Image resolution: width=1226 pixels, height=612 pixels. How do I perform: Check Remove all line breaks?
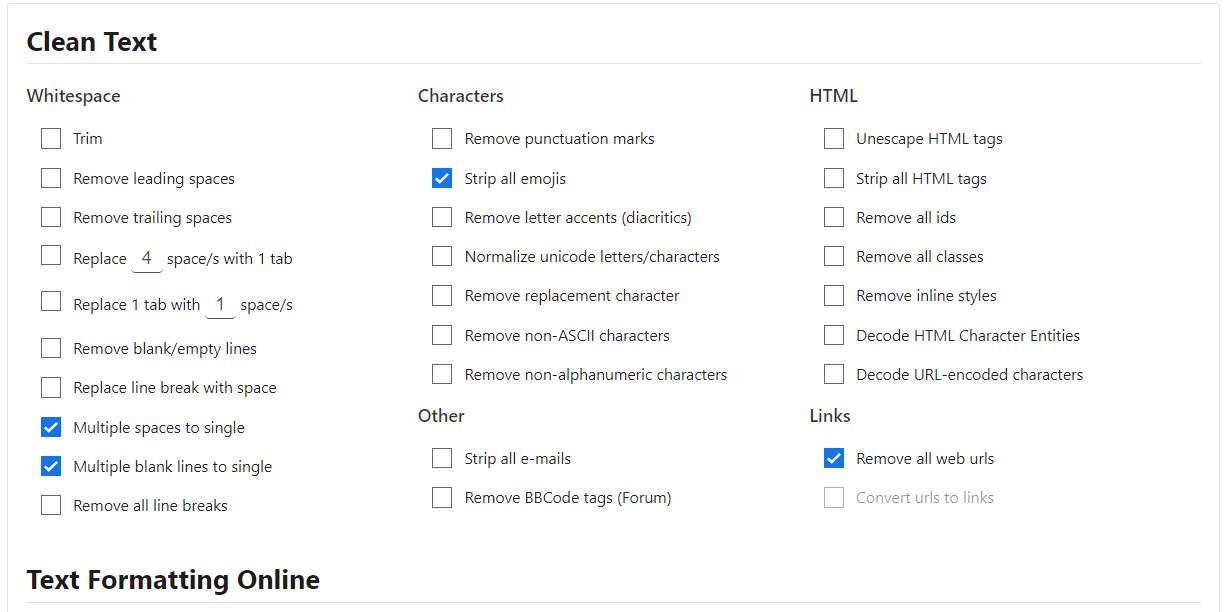point(51,505)
